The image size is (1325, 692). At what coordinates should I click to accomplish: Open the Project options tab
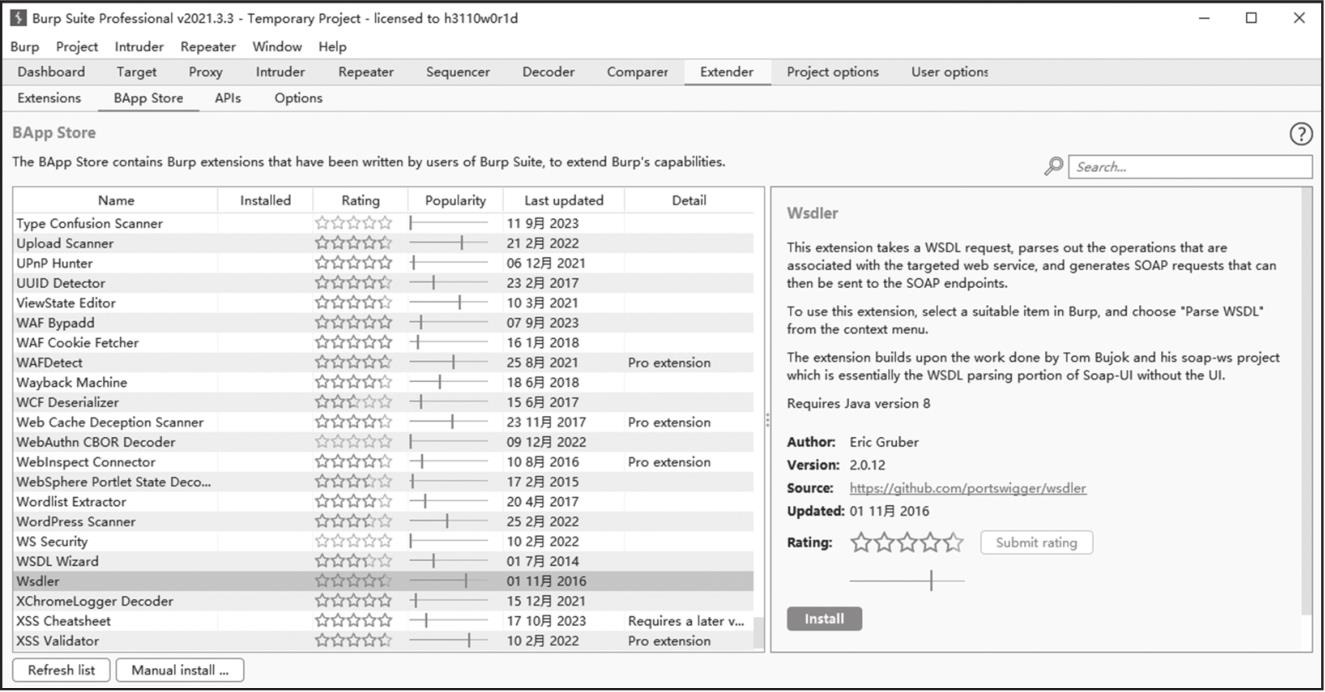[x=832, y=72]
